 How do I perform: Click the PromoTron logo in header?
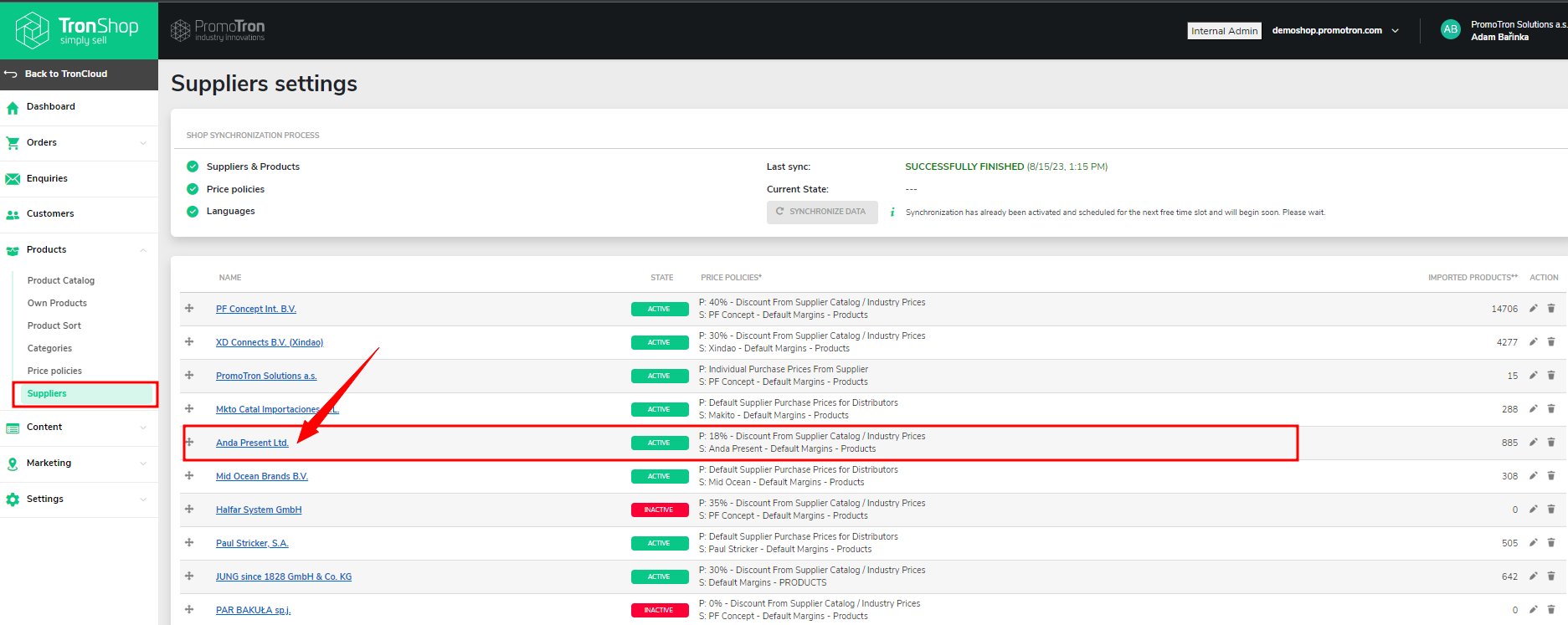click(218, 31)
